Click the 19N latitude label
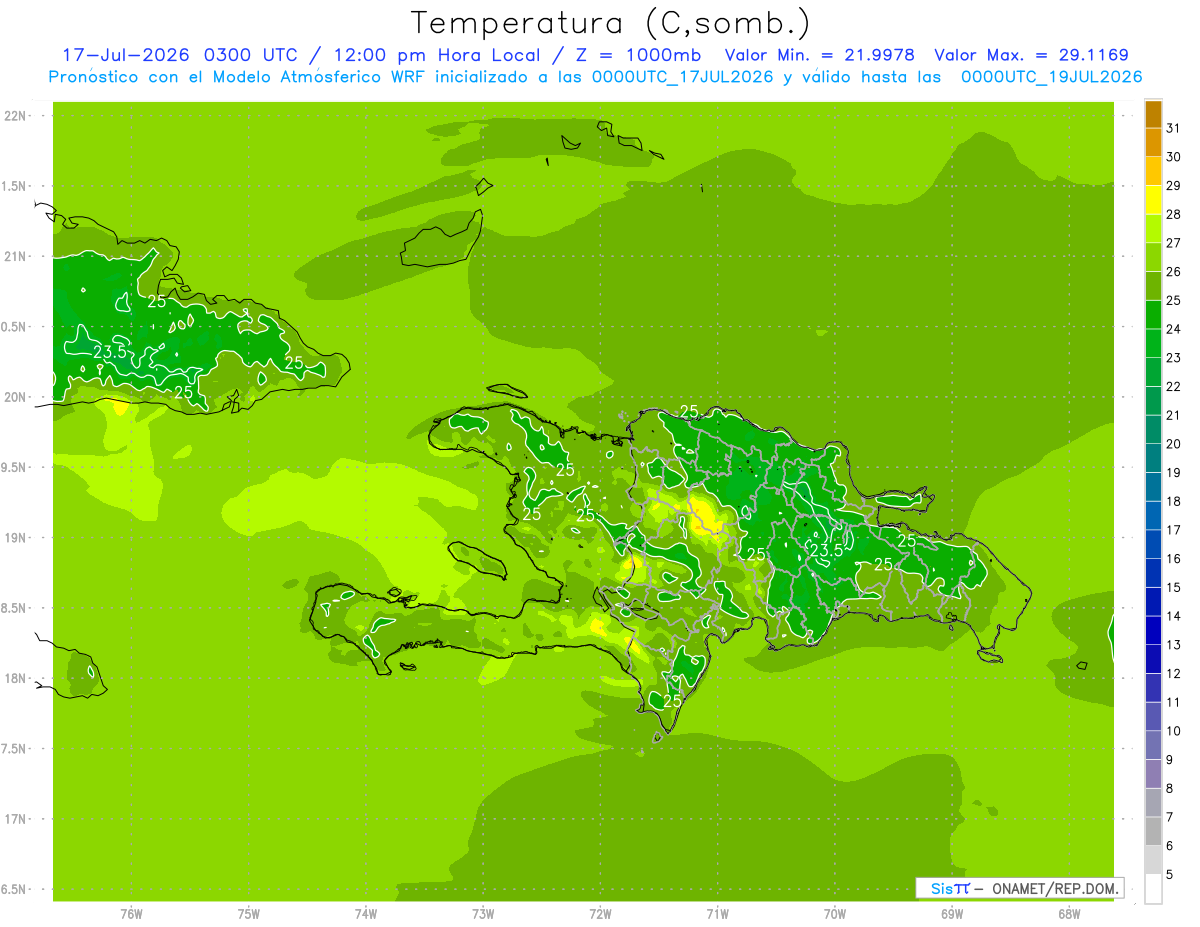 tap(15, 538)
